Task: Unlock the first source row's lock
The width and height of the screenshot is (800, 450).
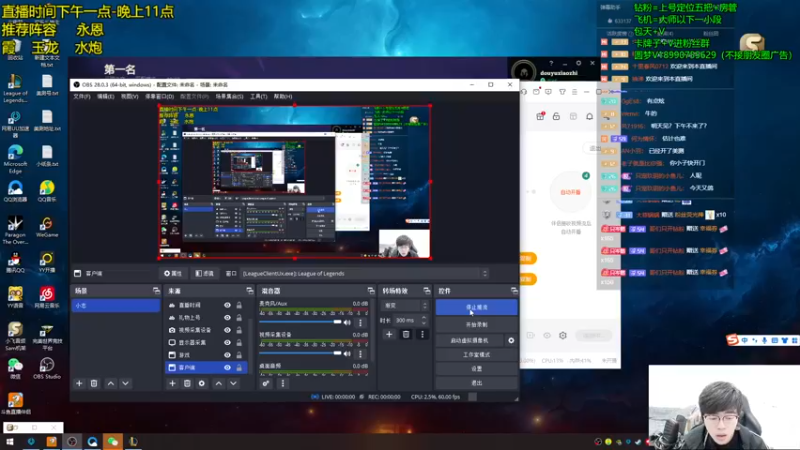Action: [x=239, y=305]
